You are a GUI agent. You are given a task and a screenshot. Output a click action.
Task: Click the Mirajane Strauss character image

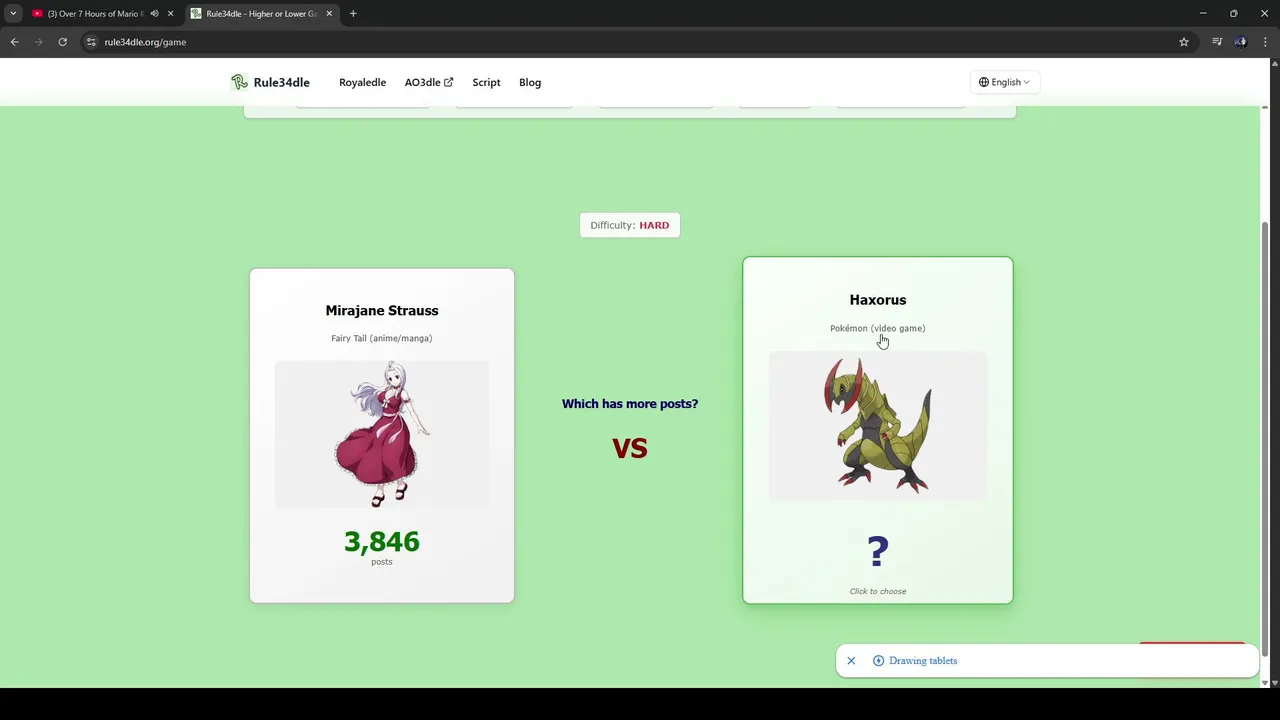[x=382, y=434]
